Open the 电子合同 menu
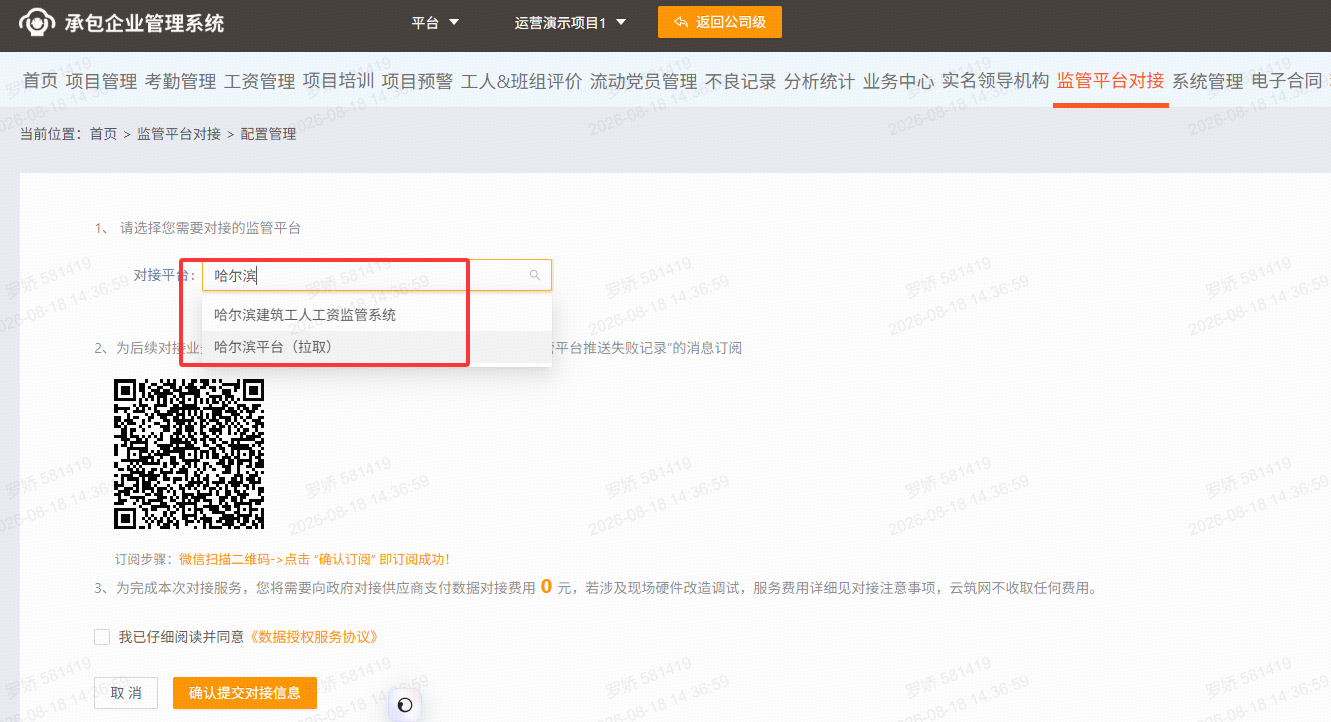This screenshot has width=1331, height=722. point(1286,81)
